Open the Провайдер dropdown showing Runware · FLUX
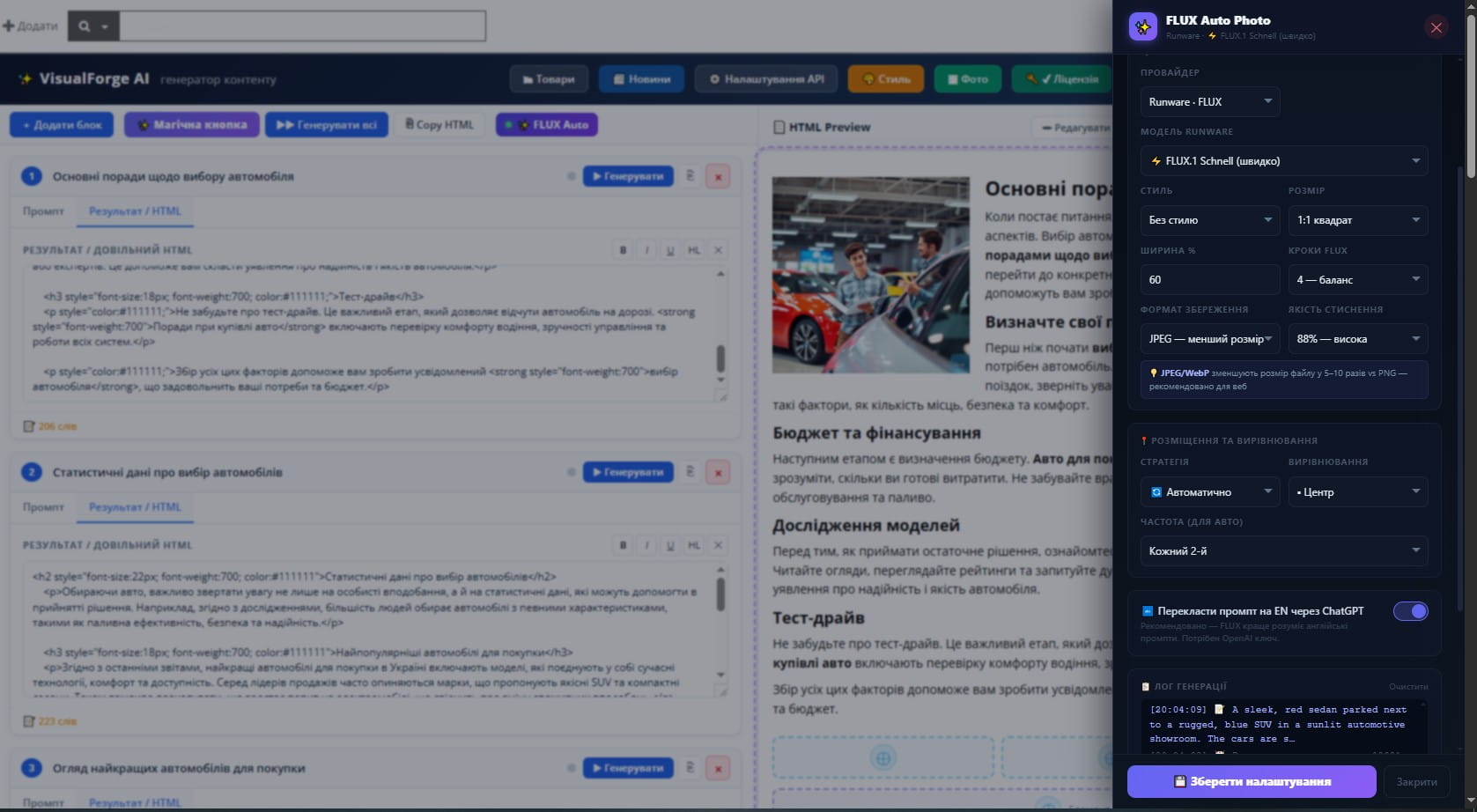Image resolution: width=1477 pixels, height=812 pixels. pos(1210,101)
